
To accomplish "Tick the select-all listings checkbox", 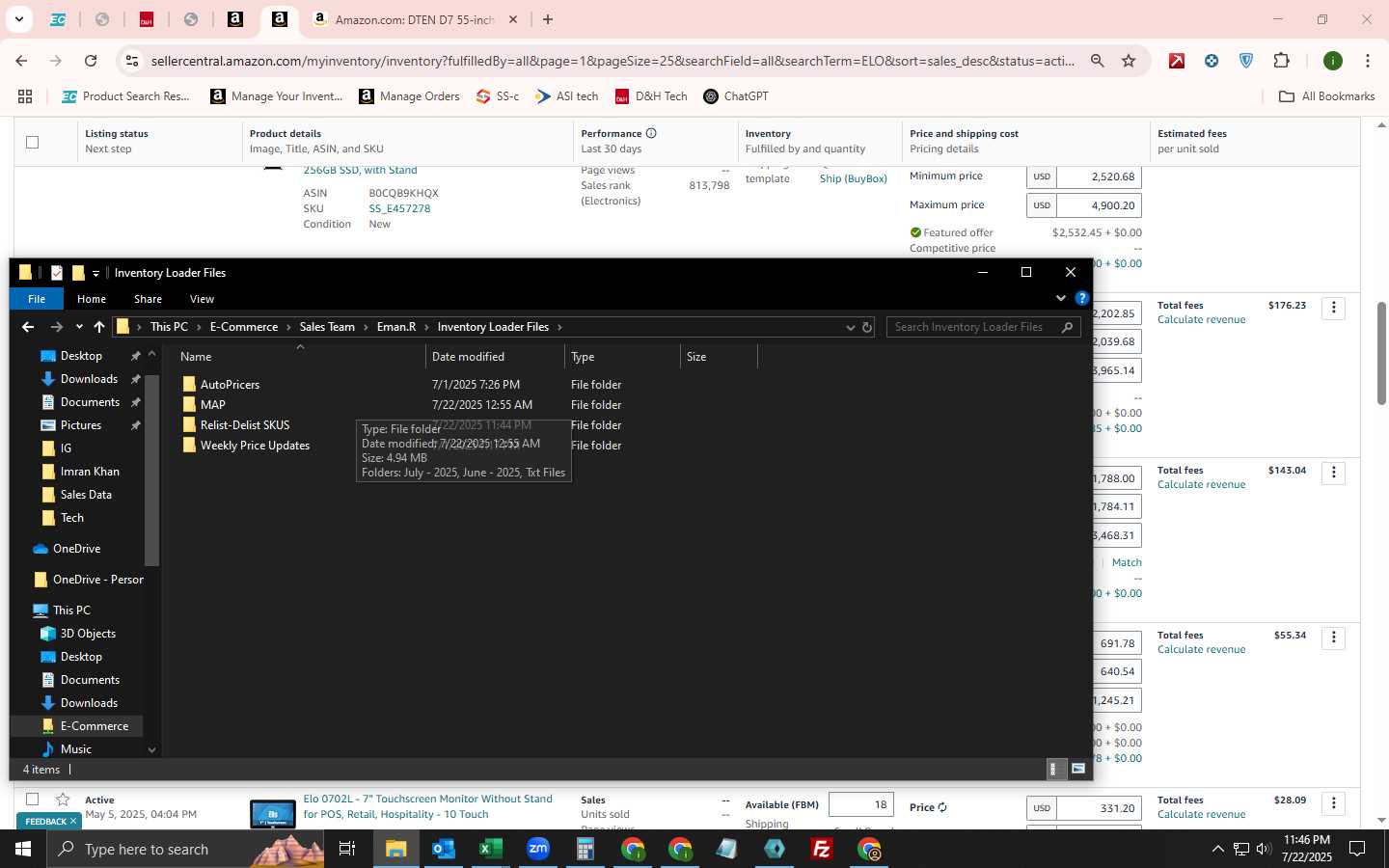I will (32, 142).
